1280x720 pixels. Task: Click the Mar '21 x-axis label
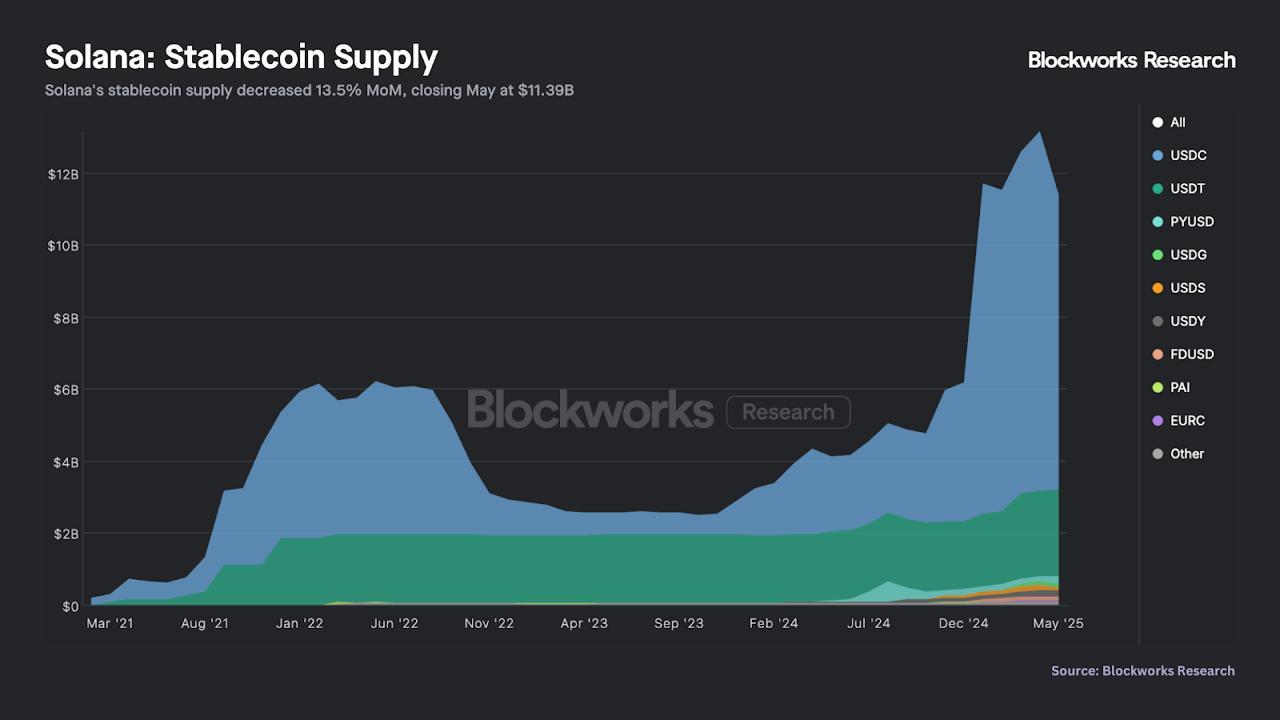tap(110, 623)
